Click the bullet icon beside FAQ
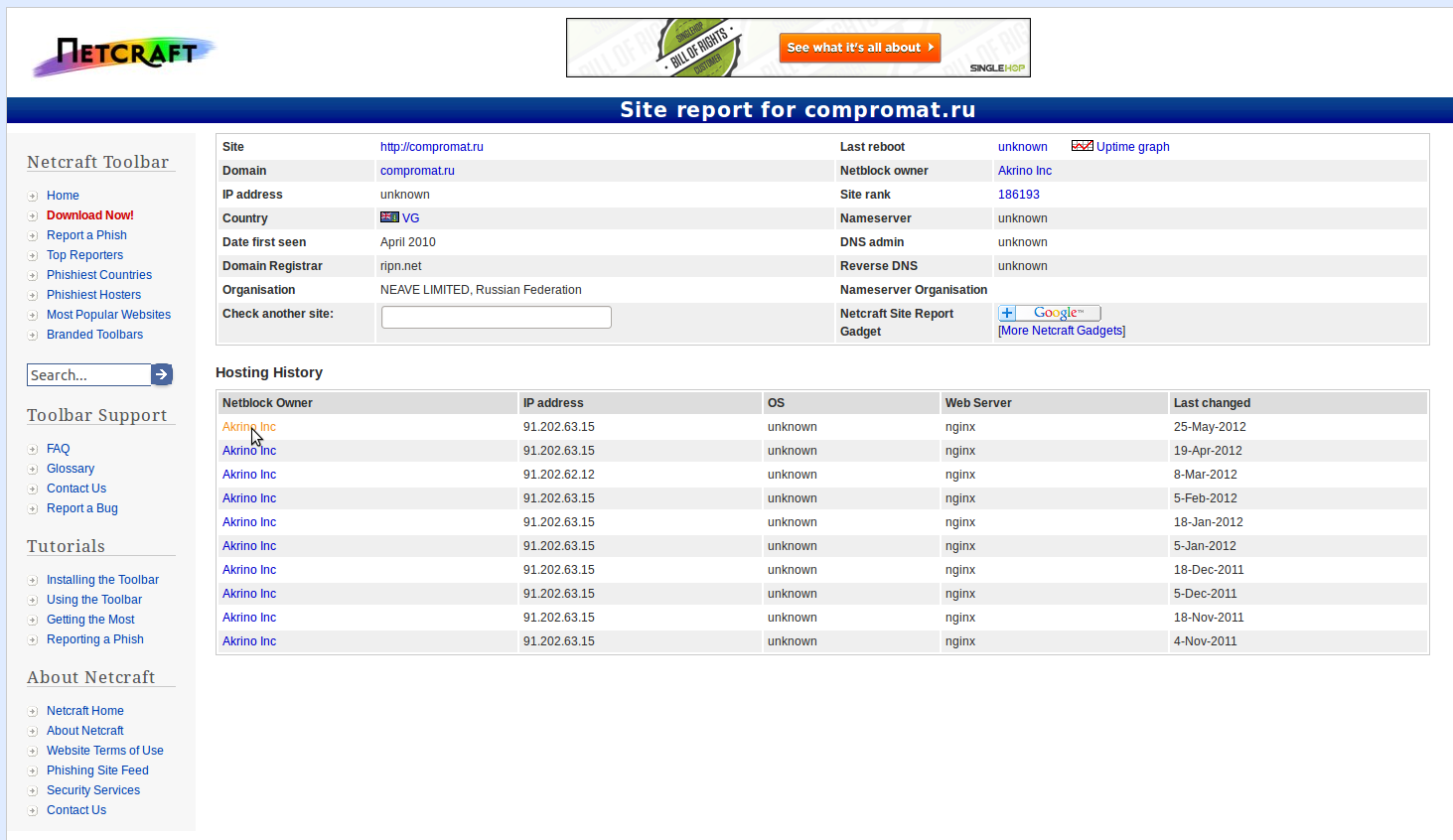 (x=33, y=450)
